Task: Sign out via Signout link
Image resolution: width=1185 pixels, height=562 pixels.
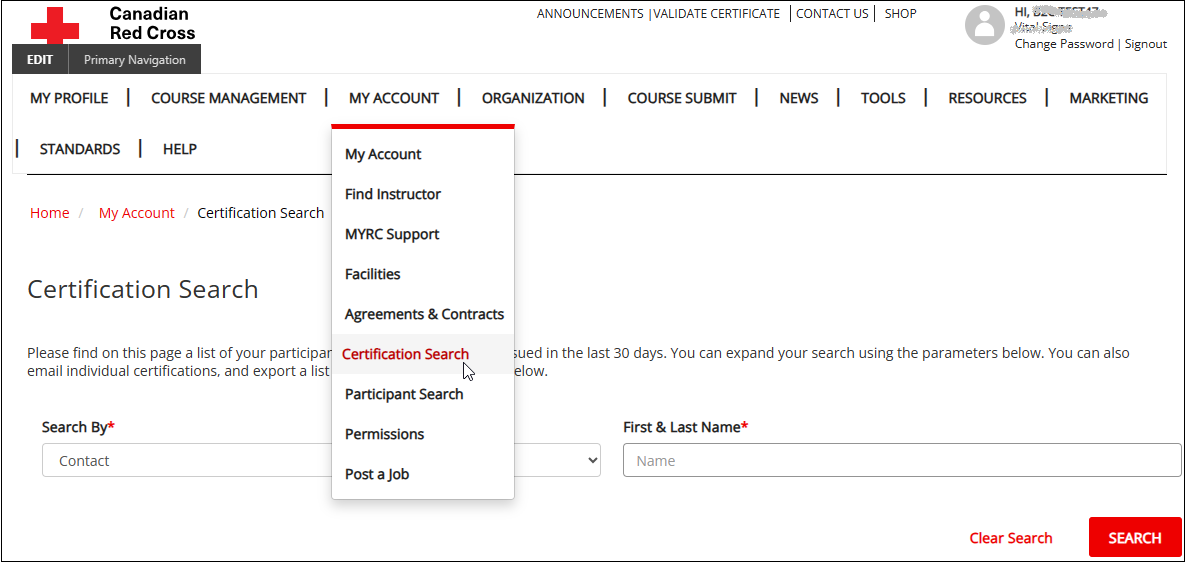Action: pos(1146,44)
